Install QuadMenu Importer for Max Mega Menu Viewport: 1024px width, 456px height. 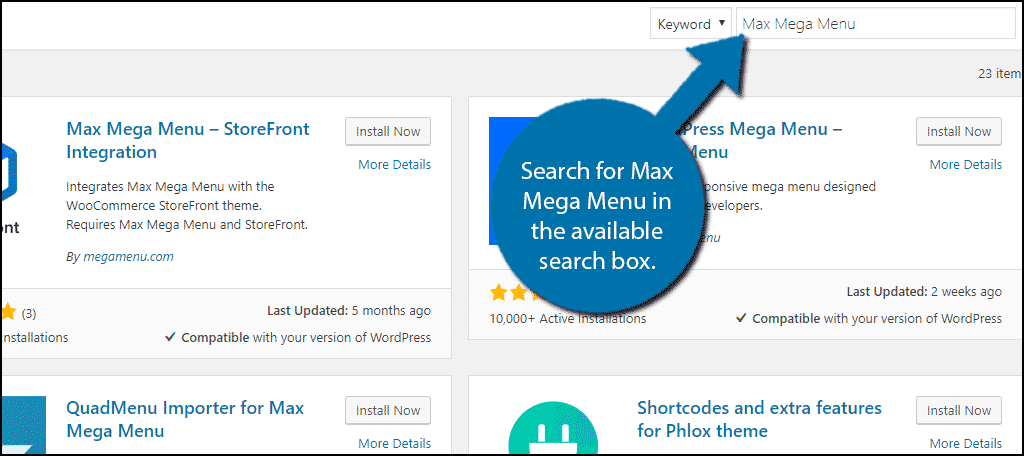pos(388,410)
